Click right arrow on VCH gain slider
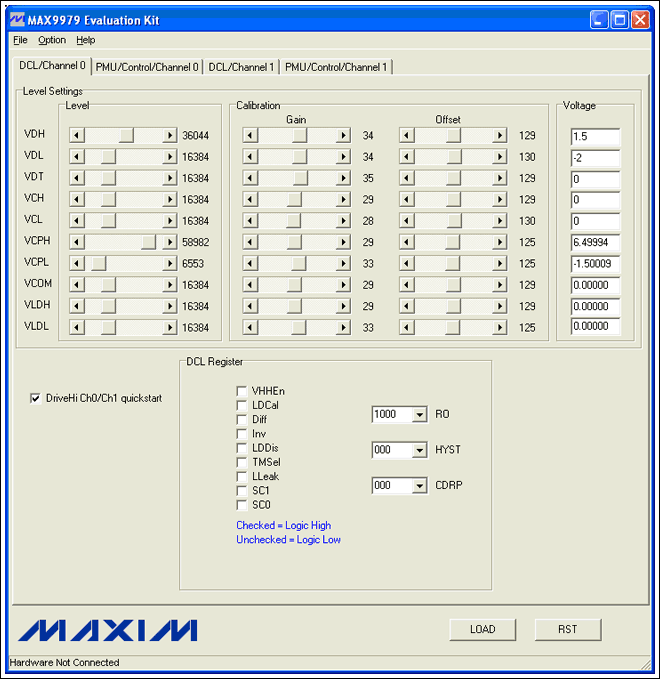660x679 pixels. [x=343, y=199]
